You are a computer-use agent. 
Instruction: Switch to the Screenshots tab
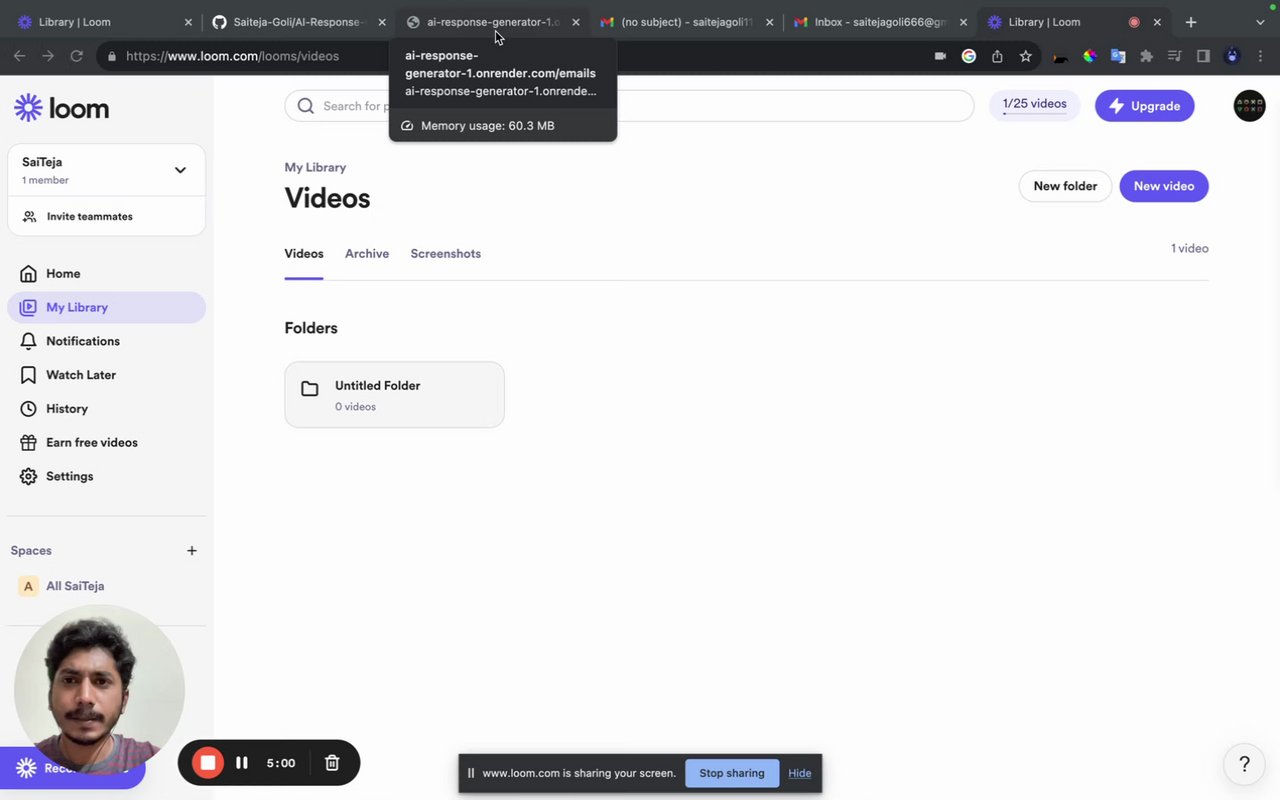(446, 254)
